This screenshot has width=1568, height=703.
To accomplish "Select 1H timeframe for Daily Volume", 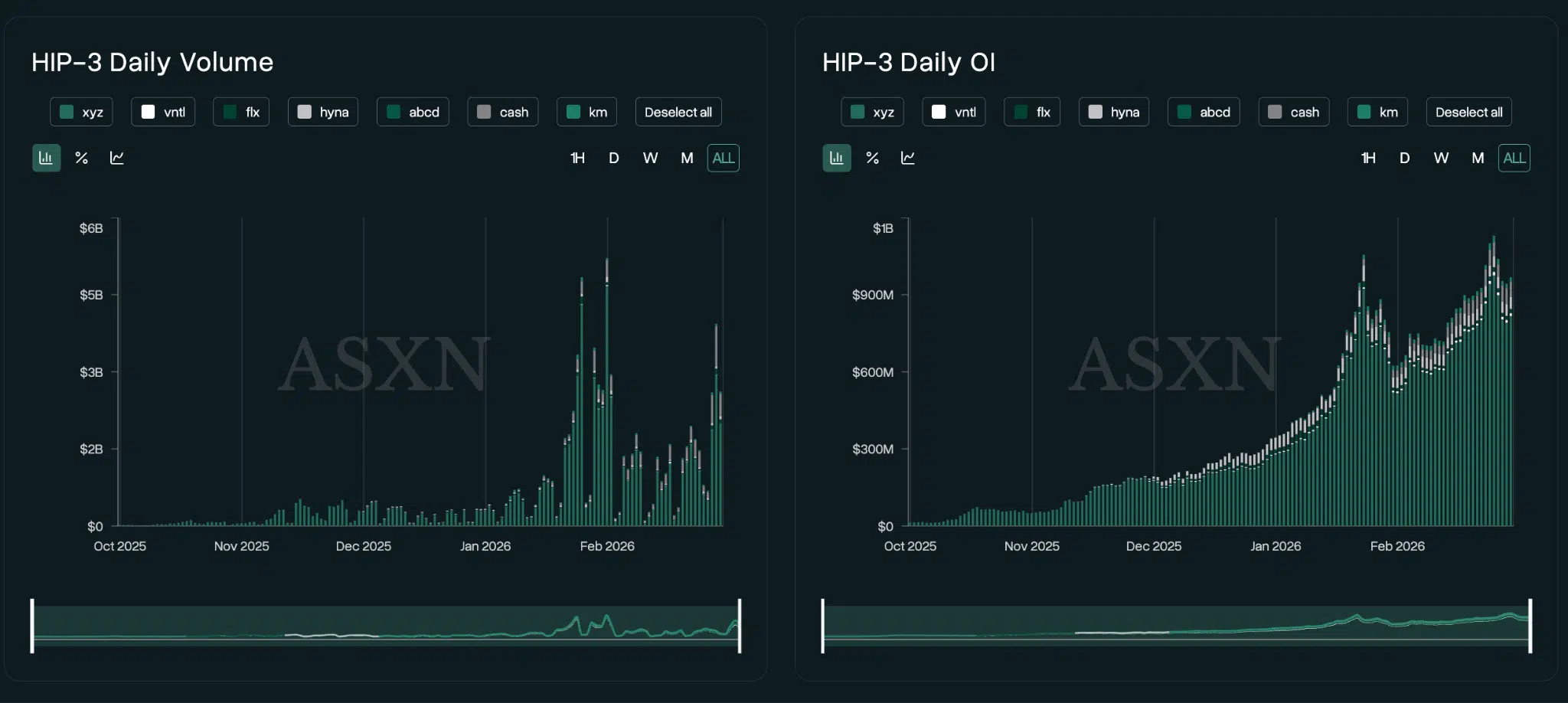I will tap(577, 158).
